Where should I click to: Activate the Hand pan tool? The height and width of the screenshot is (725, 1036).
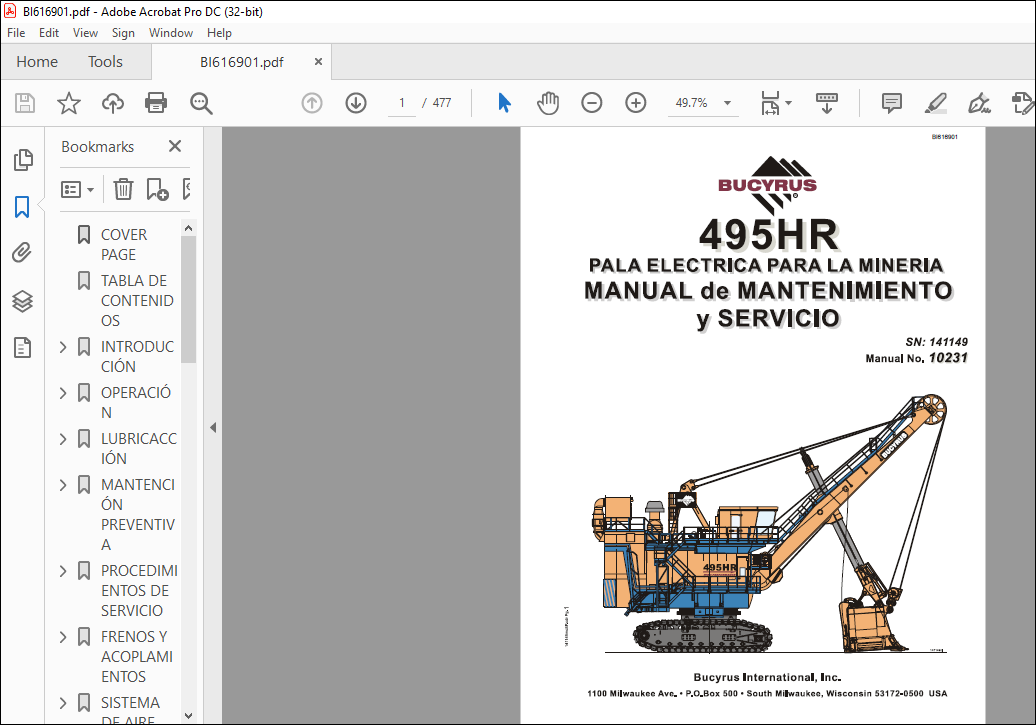(548, 103)
